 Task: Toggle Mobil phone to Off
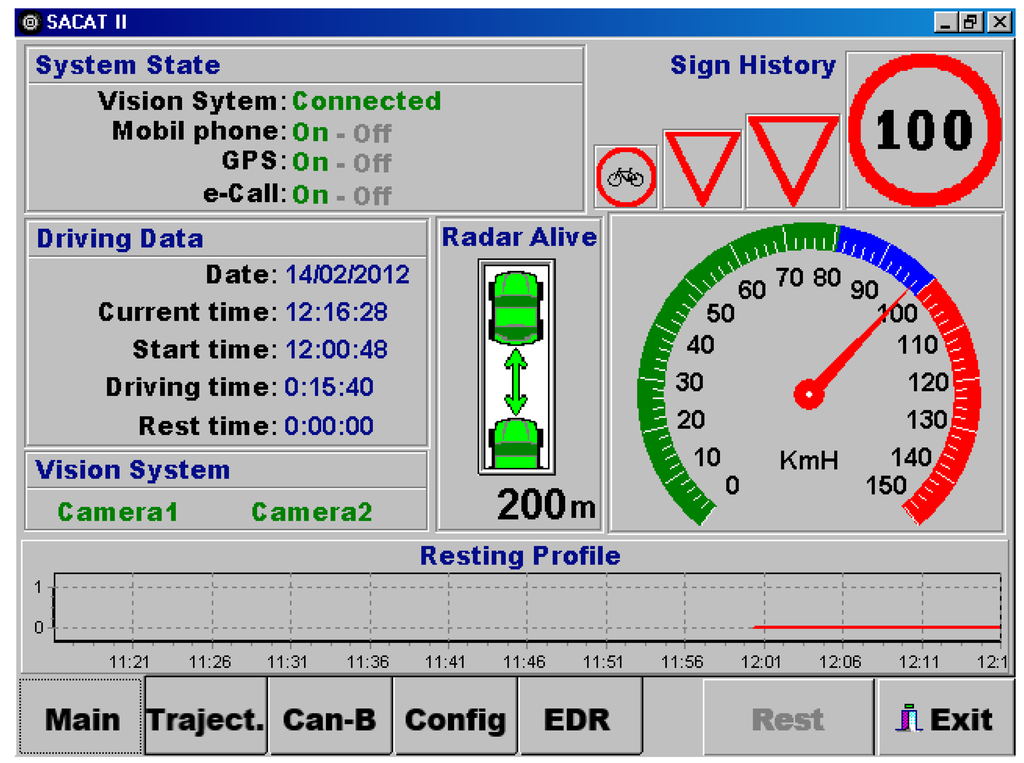372,133
